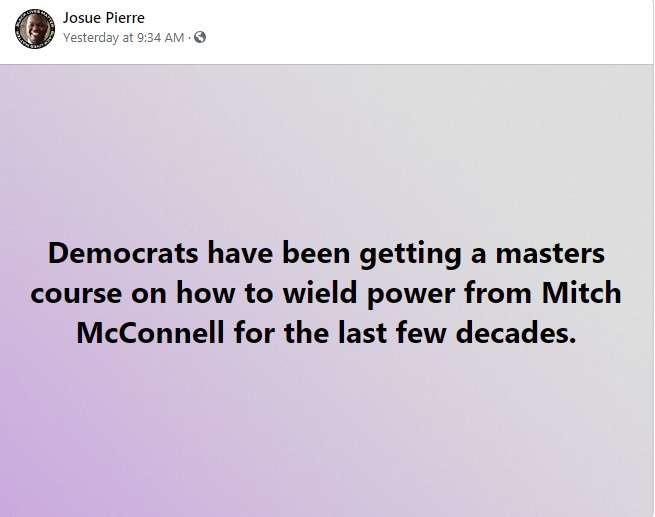Click the "Yesterday at 9:34 AM" timestamp
The height and width of the screenshot is (517, 655).
pos(123,37)
